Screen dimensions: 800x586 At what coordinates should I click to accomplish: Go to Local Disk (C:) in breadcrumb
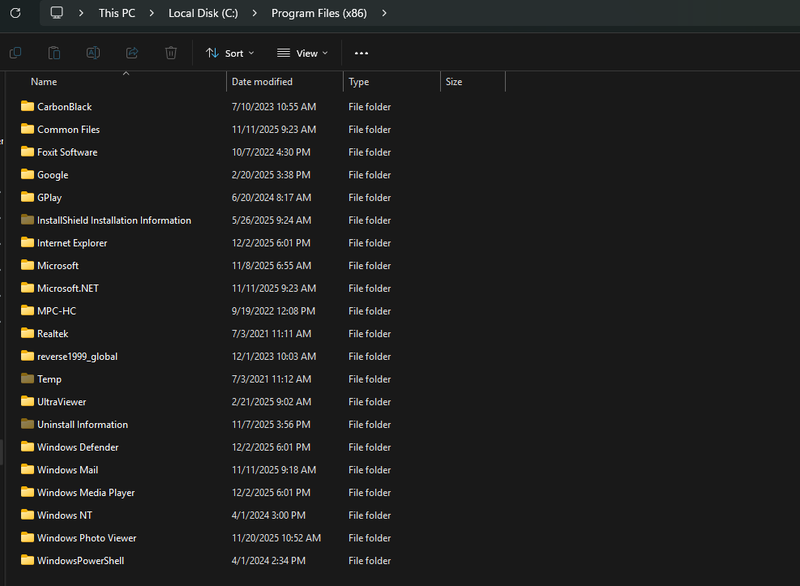(203, 13)
